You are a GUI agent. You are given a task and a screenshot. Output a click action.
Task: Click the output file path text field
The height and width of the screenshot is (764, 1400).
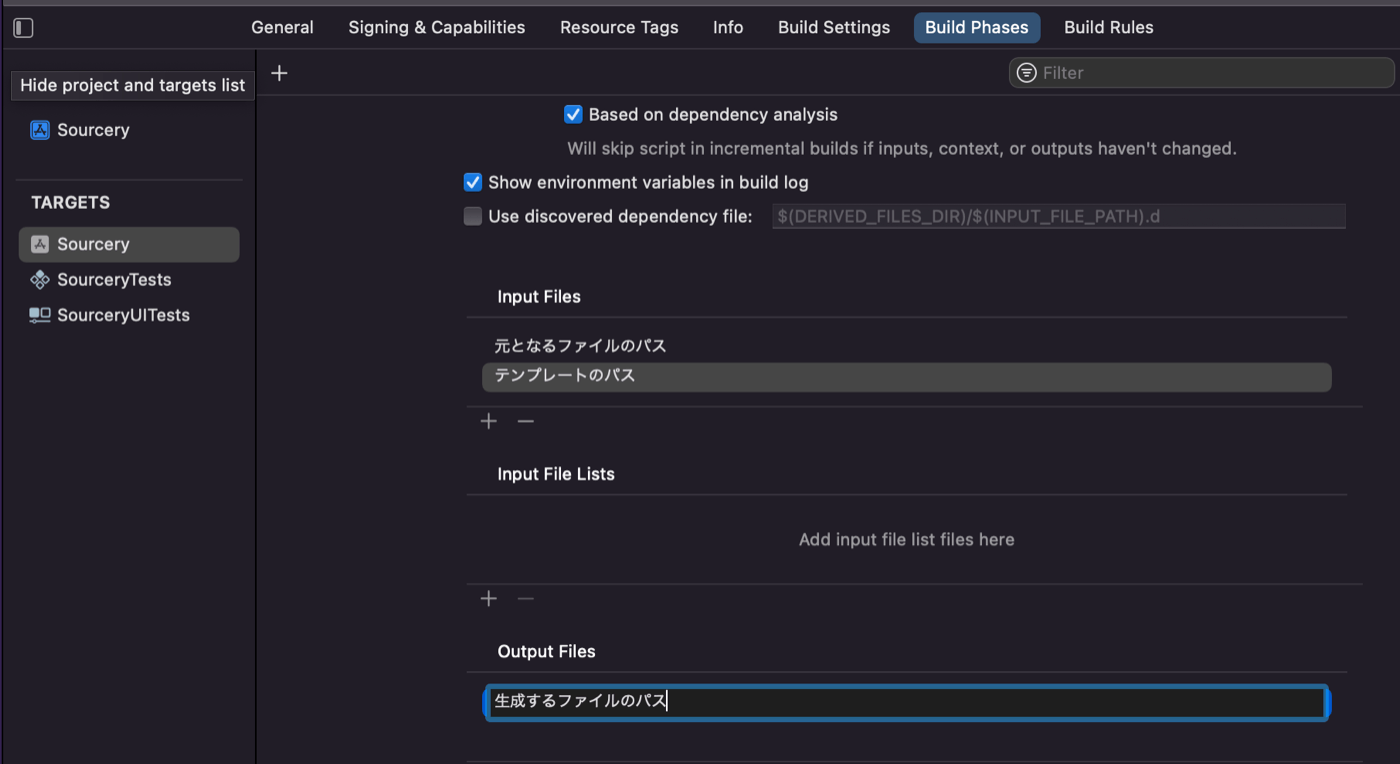907,702
